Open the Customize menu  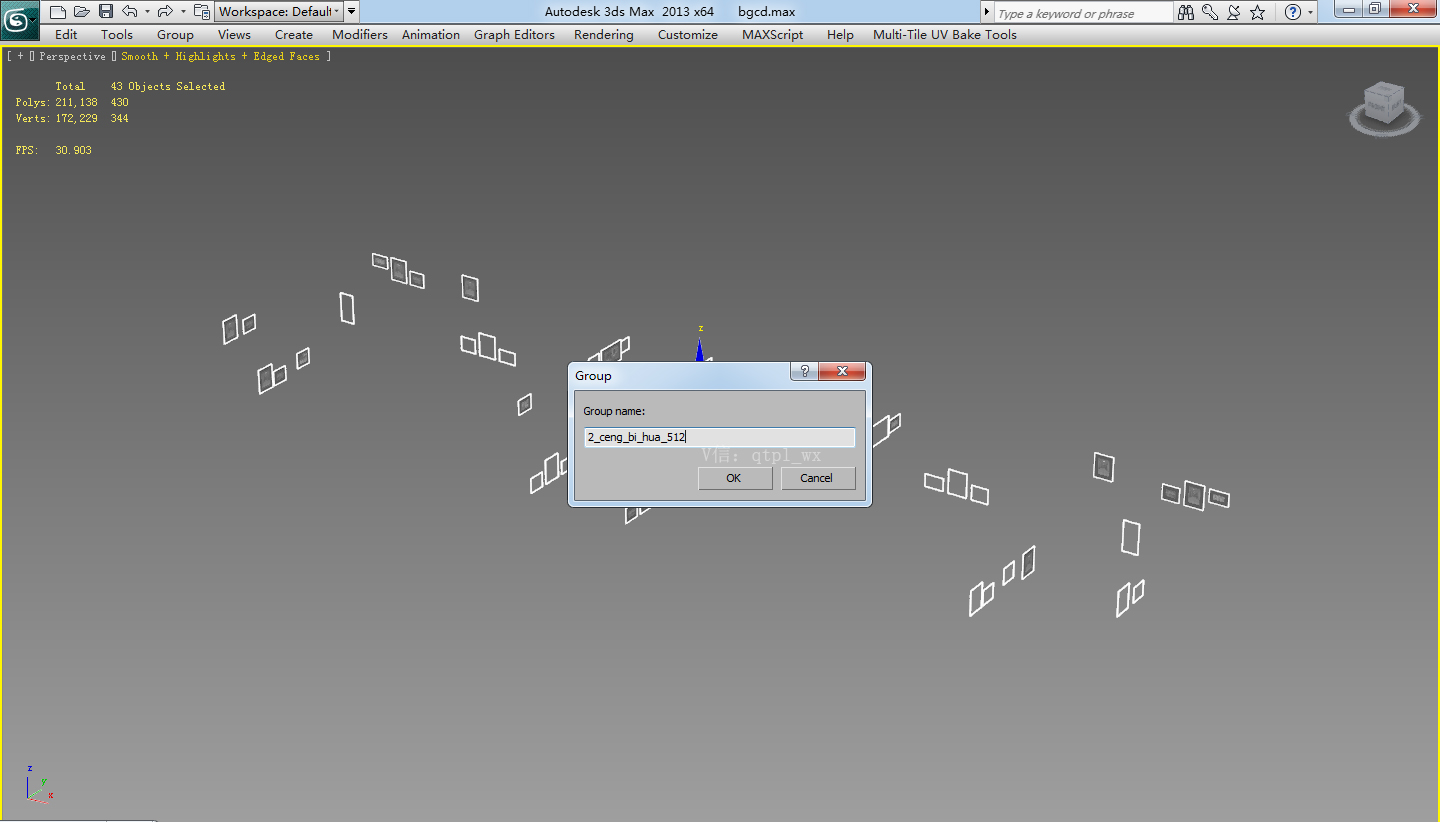[688, 35]
